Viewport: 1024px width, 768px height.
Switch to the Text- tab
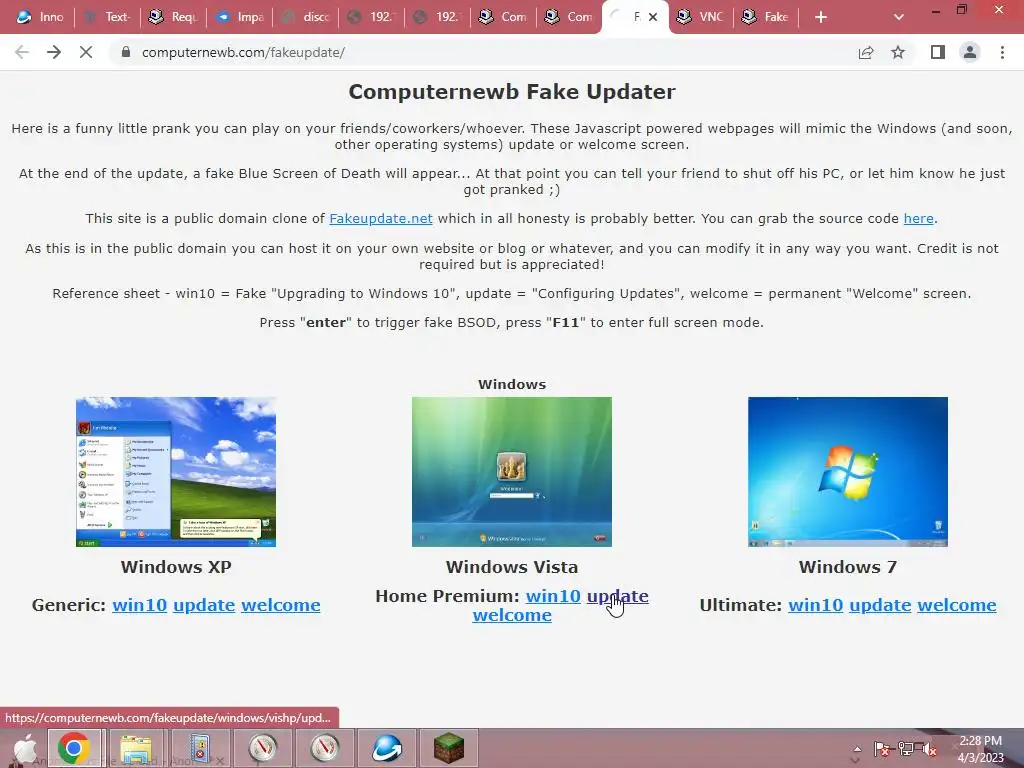click(x=107, y=17)
